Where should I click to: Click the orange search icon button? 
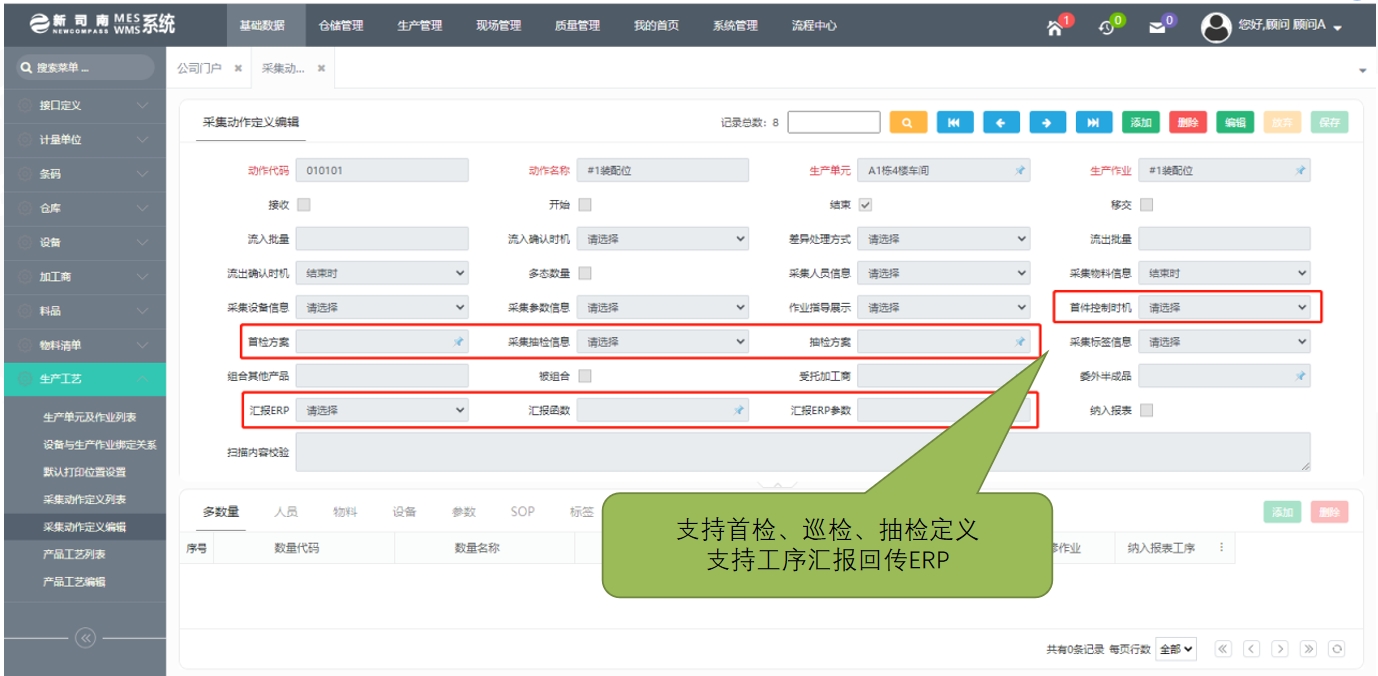coord(907,122)
